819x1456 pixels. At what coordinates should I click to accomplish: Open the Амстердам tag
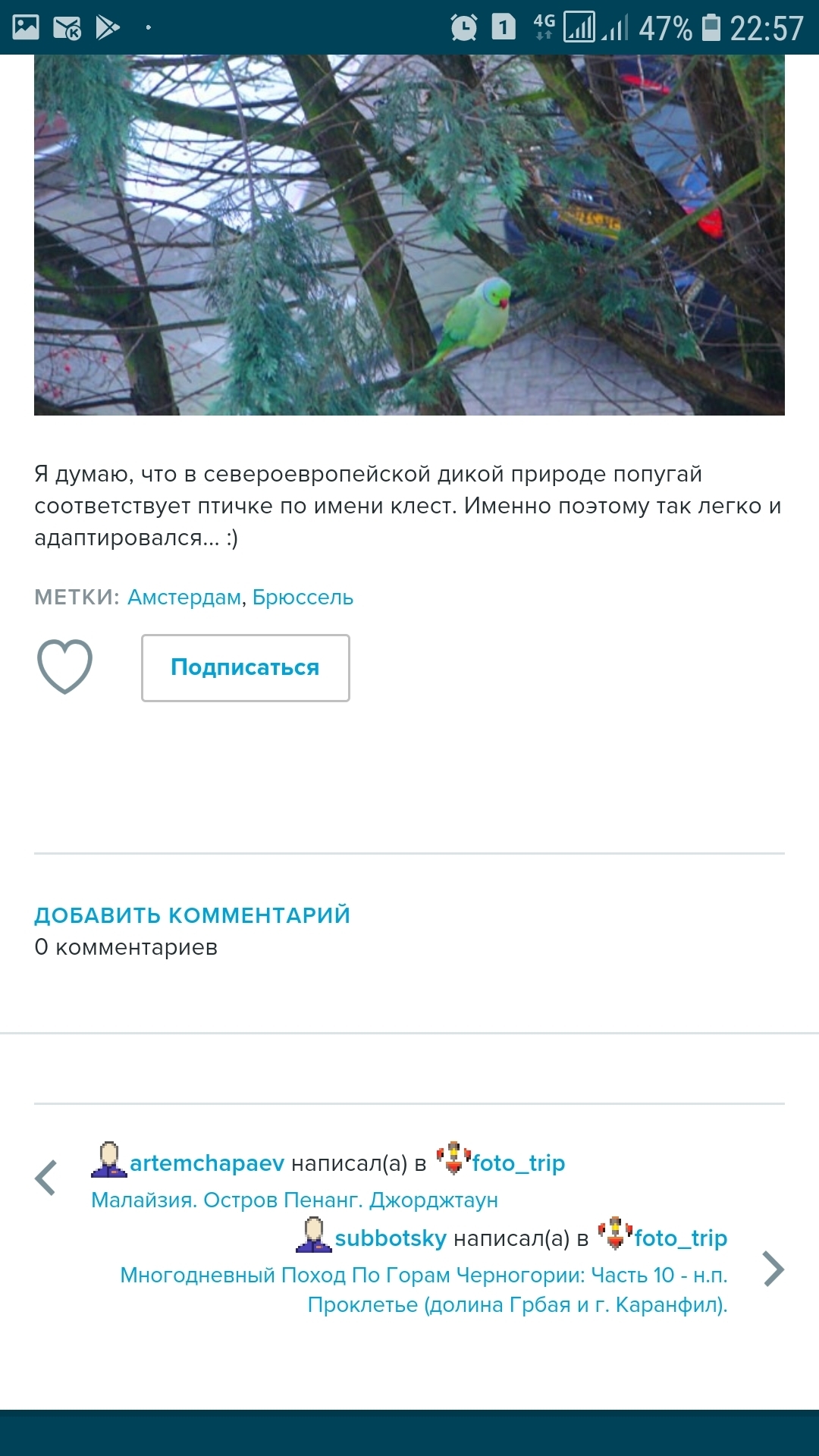(184, 598)
